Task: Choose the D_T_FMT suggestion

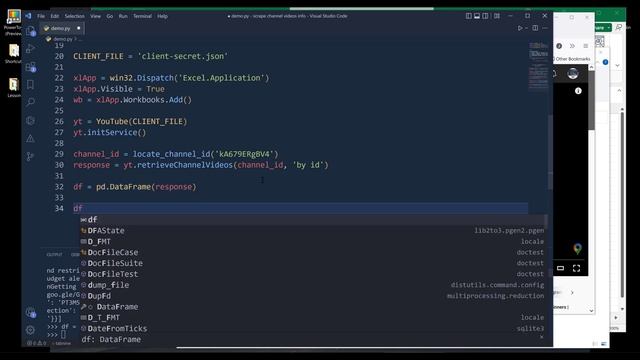Action: 312,318
